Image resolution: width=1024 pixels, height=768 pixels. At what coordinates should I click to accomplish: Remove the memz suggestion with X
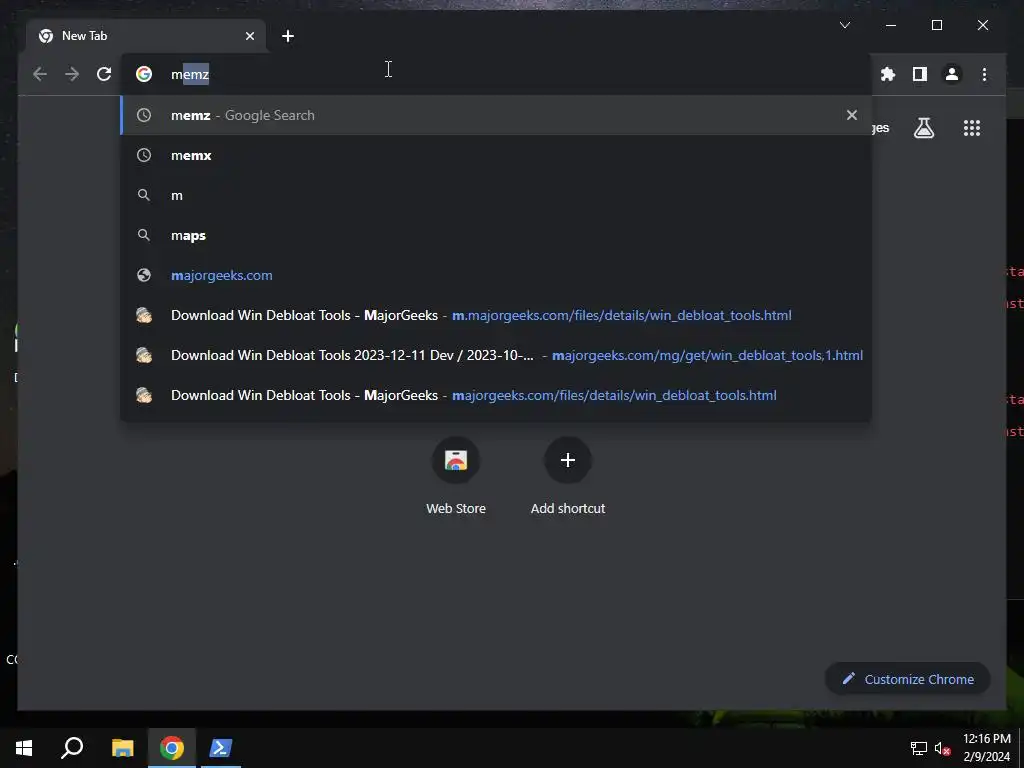(x=852, y=115)
